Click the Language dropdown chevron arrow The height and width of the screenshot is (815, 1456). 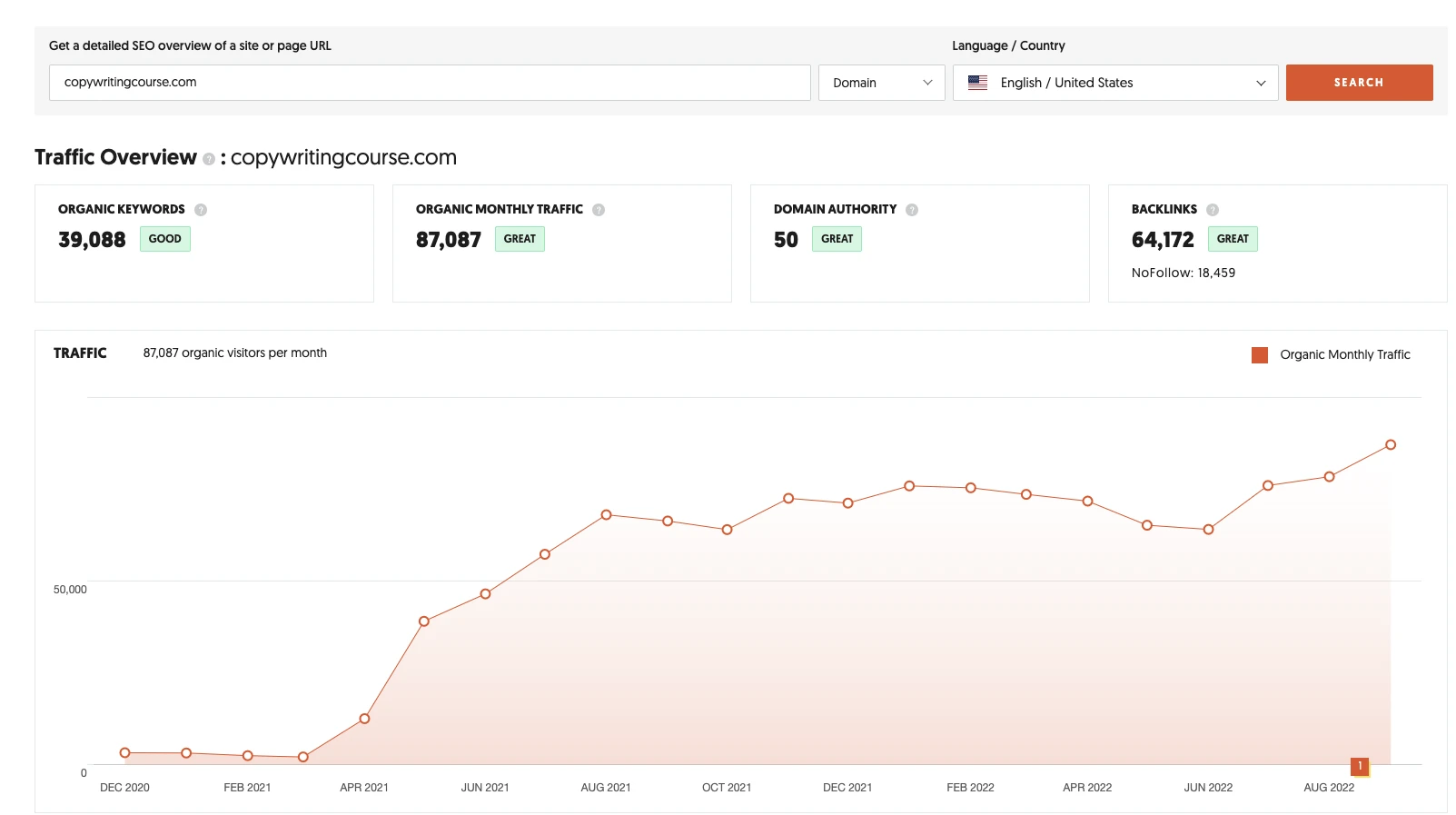[1261, 83]
